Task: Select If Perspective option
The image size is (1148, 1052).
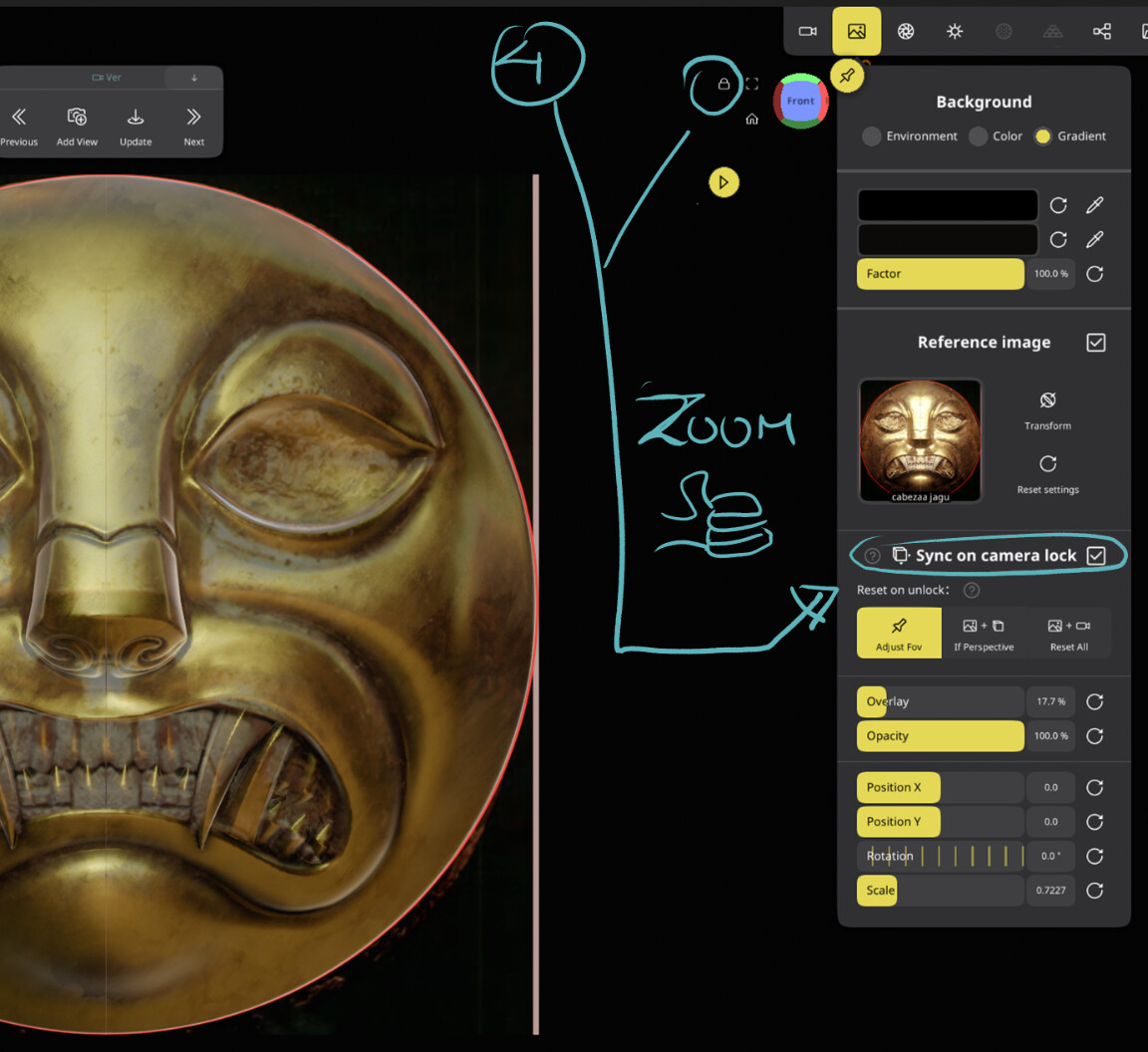Action: coord(984,634)
